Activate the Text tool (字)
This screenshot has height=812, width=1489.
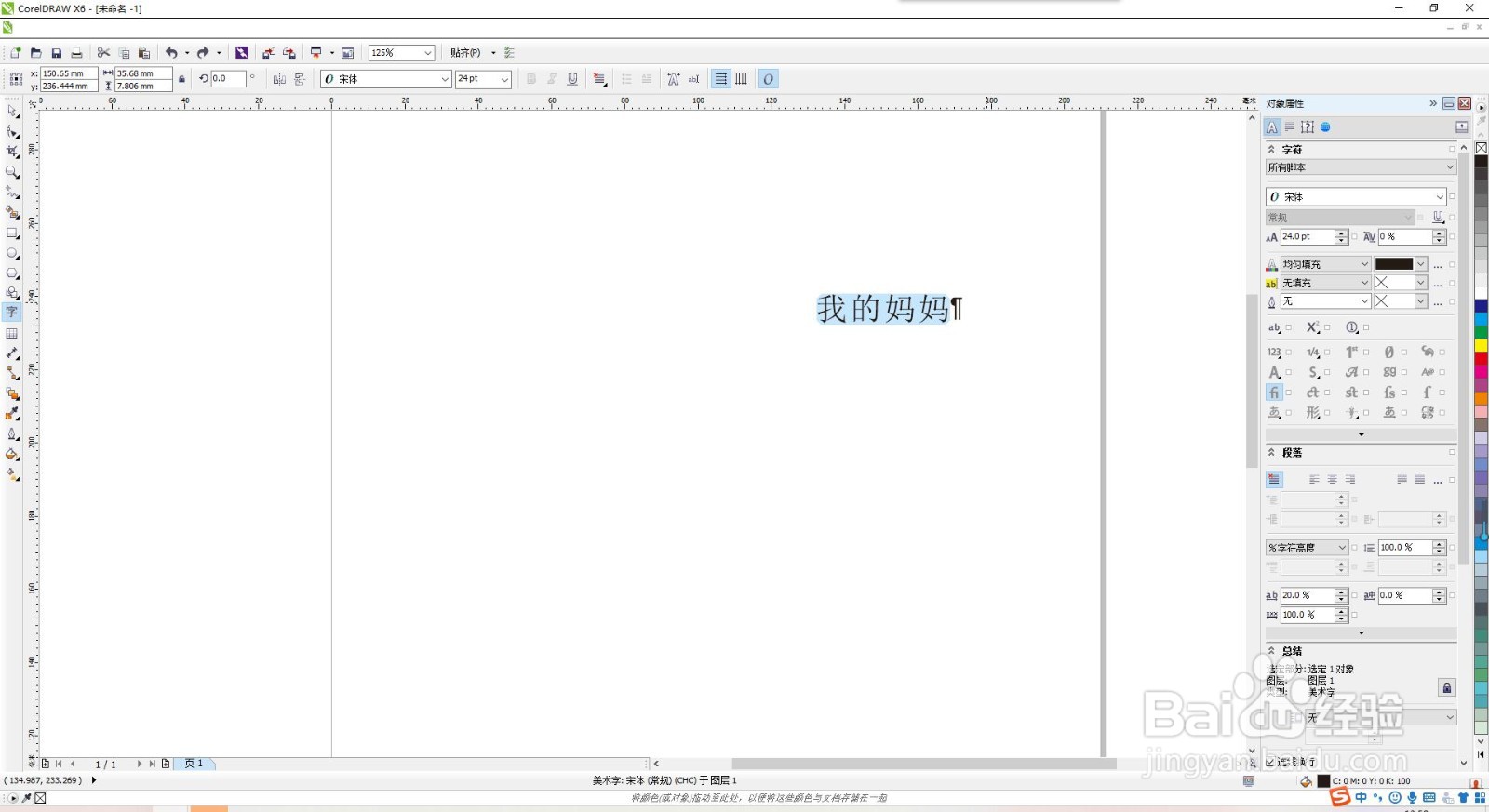click(12, 313)
